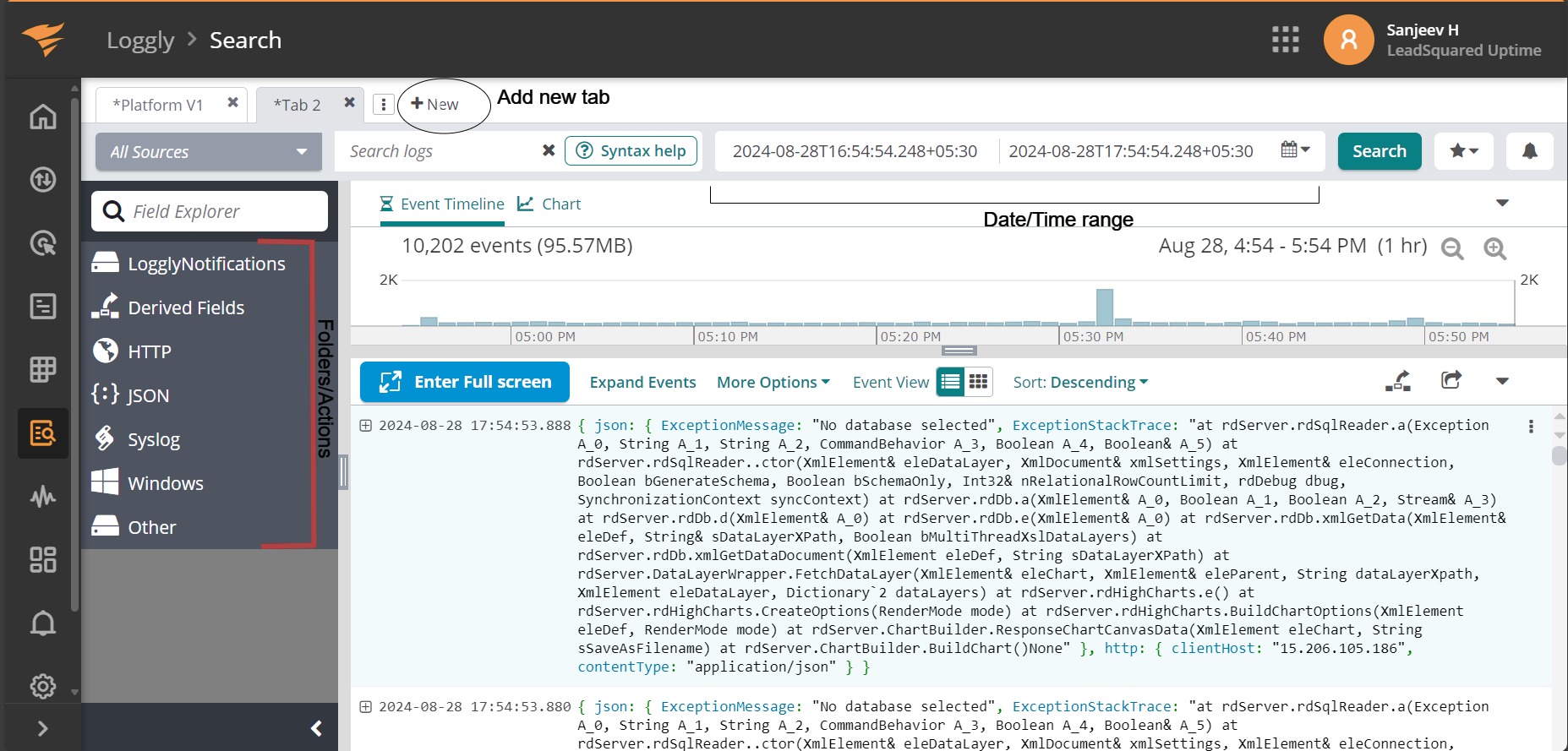This screenshot has width=1568, height=751.
Task: Create alert with the bell button
Action: click(x=1530, y=151)
